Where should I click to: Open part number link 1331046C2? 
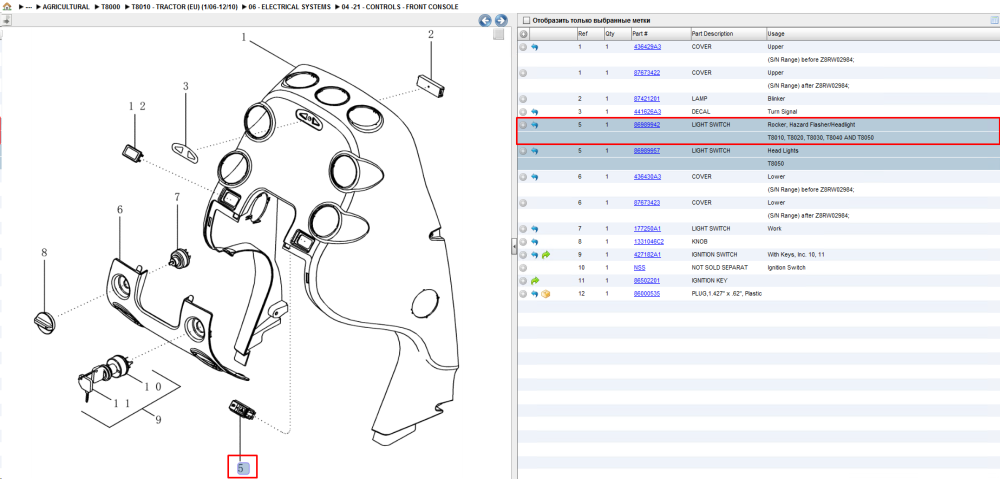click(647, 242)
